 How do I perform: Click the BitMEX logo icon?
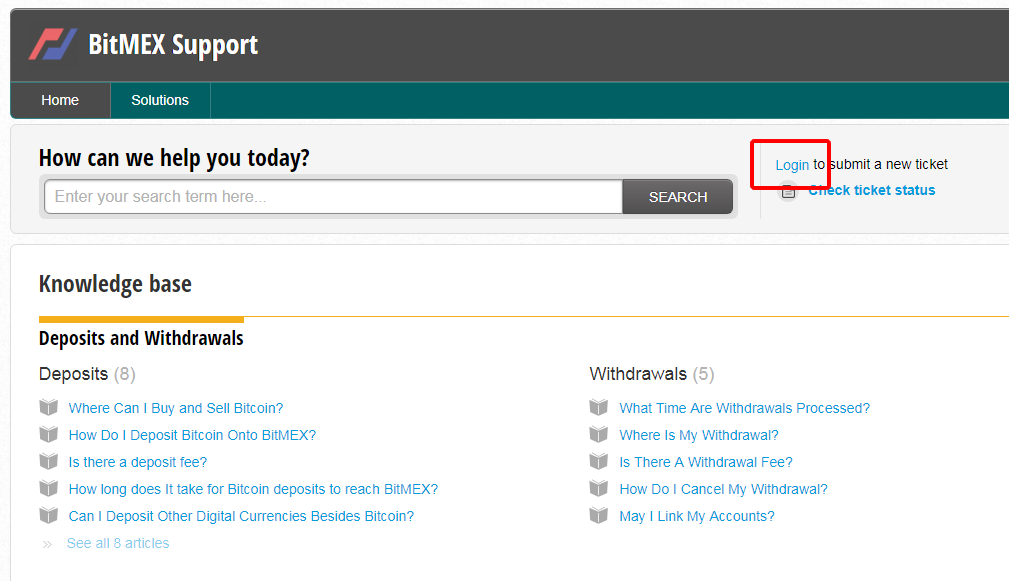click(53, 44)
